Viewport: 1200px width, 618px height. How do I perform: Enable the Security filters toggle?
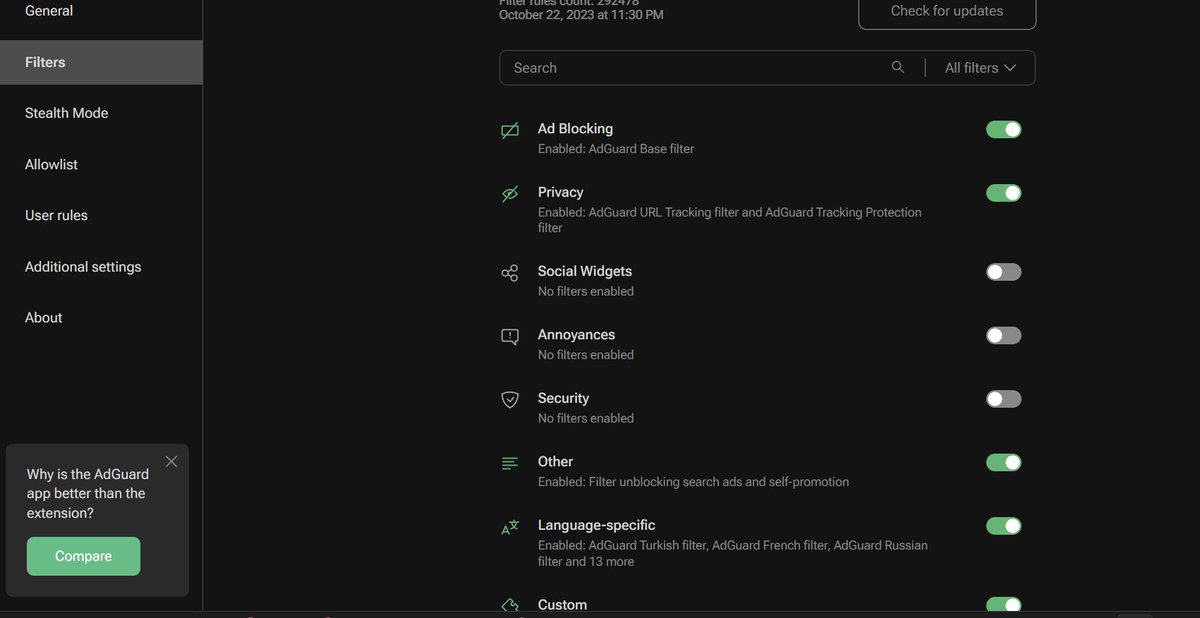pyautogui.click(x=1004, y=399)
